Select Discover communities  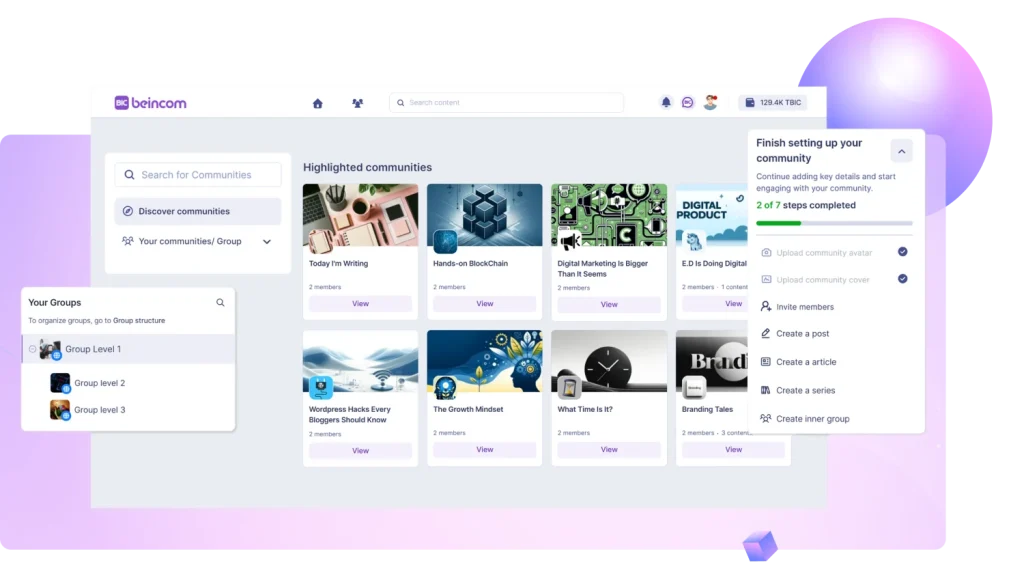click(x=198, y=212)
